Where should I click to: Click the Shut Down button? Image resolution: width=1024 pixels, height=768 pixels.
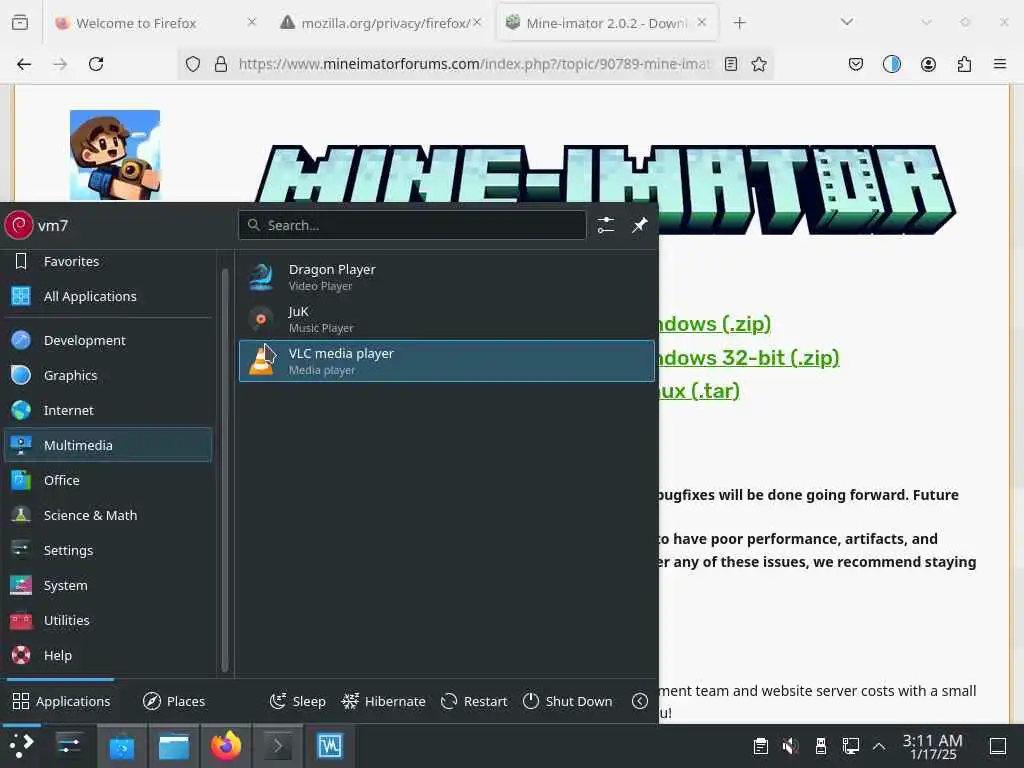(568, 701)
